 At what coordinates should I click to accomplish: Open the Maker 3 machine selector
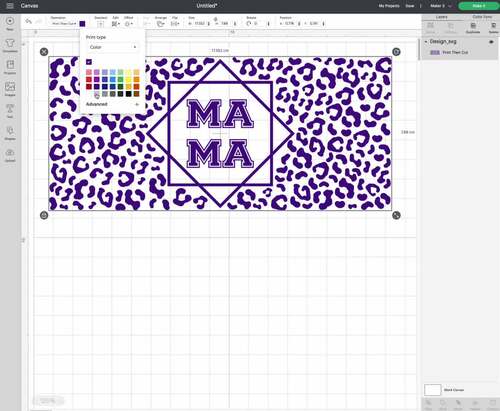tap(441, 6)
